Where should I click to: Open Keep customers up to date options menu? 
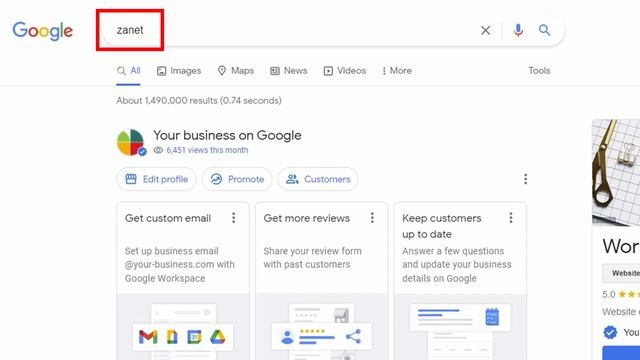click(511, 218)
